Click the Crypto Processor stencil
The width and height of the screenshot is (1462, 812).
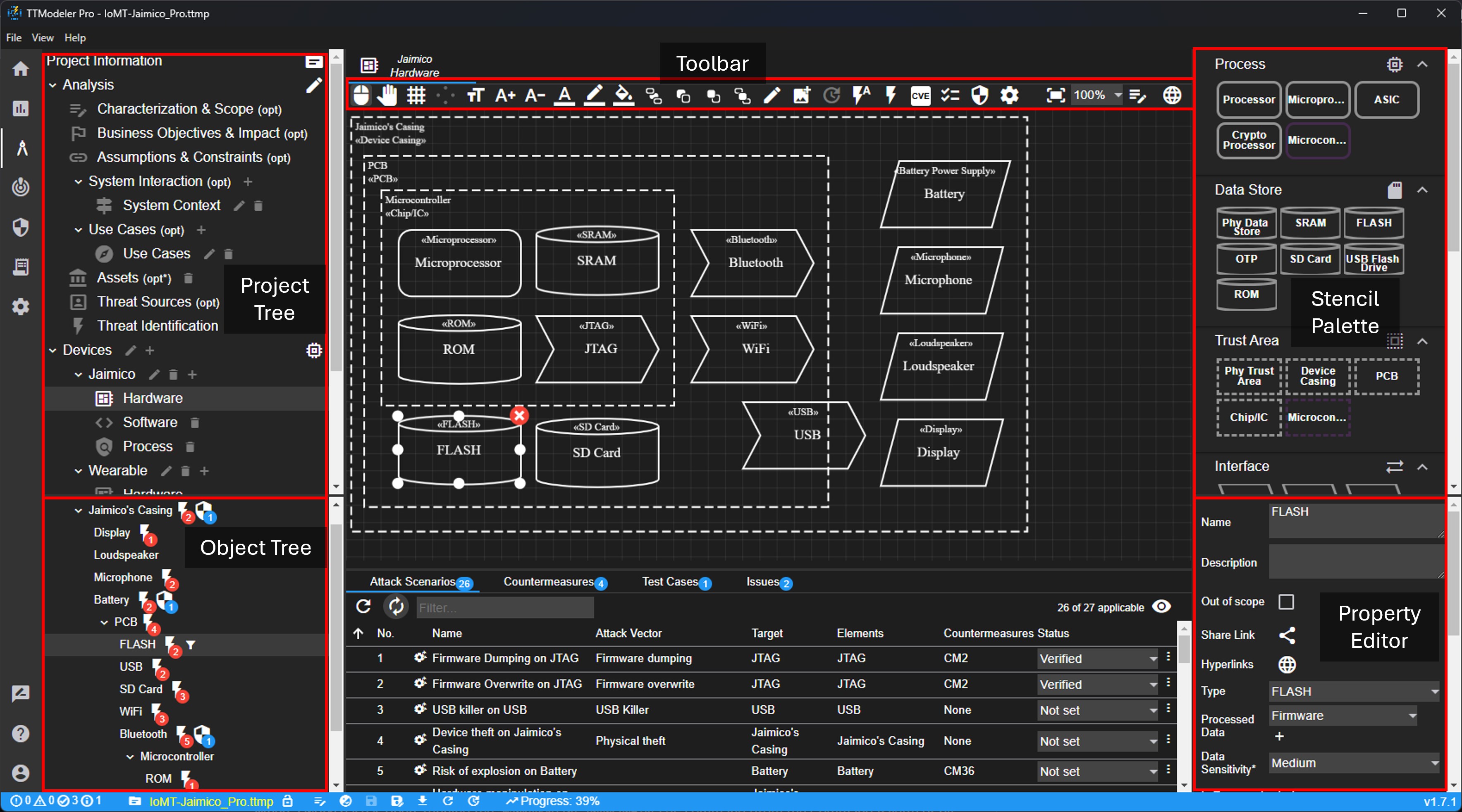[x=1249, y=140]
